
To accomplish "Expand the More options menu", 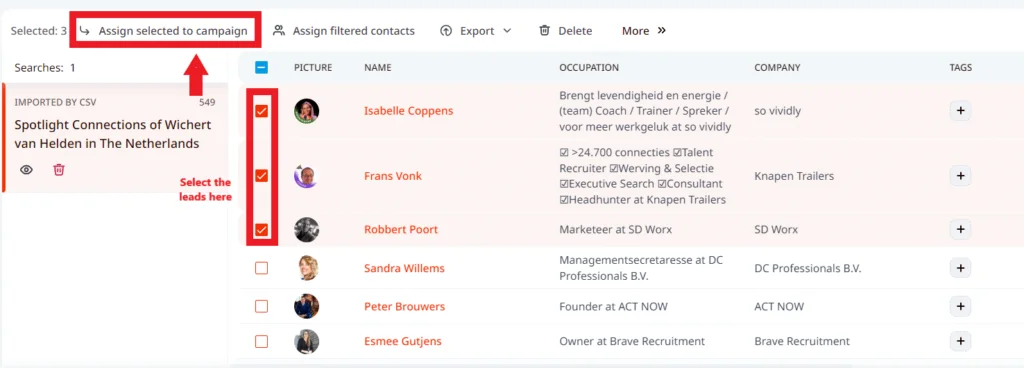I will [644, 31].
